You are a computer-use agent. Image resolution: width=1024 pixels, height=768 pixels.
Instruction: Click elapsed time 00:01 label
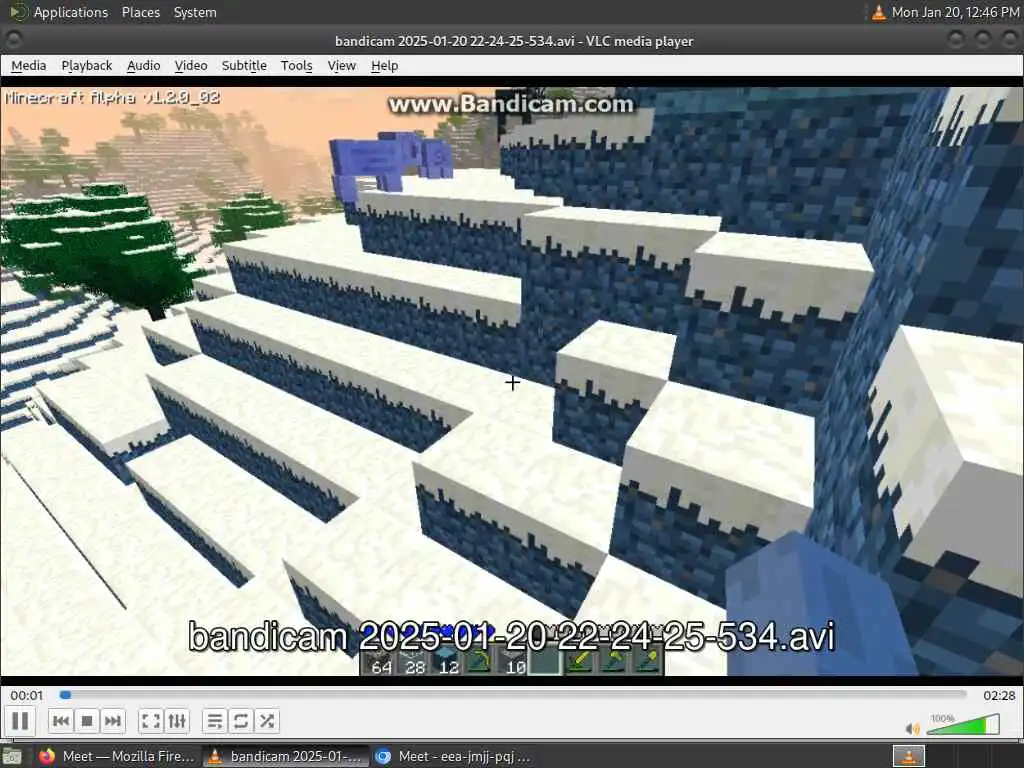click(x=27, y=696)
